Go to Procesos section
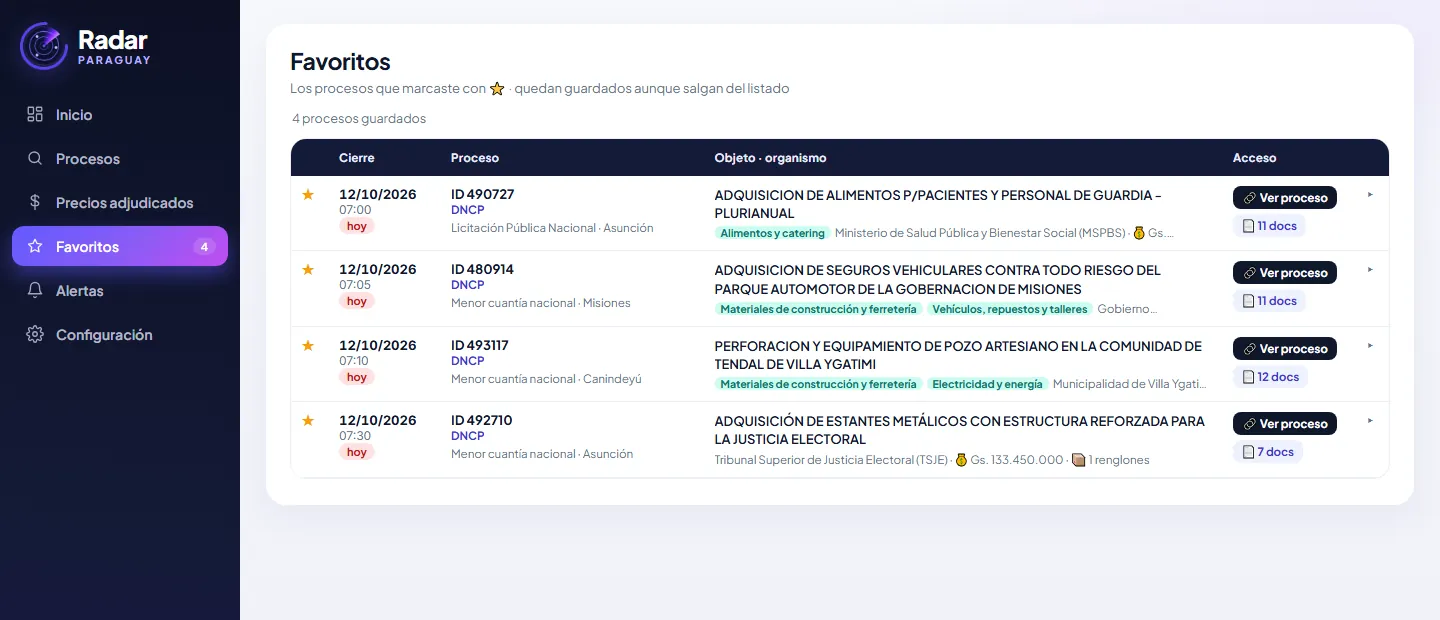Viewport: 1440px width, 620px height. pyautogui.click(x=120, y=158)
